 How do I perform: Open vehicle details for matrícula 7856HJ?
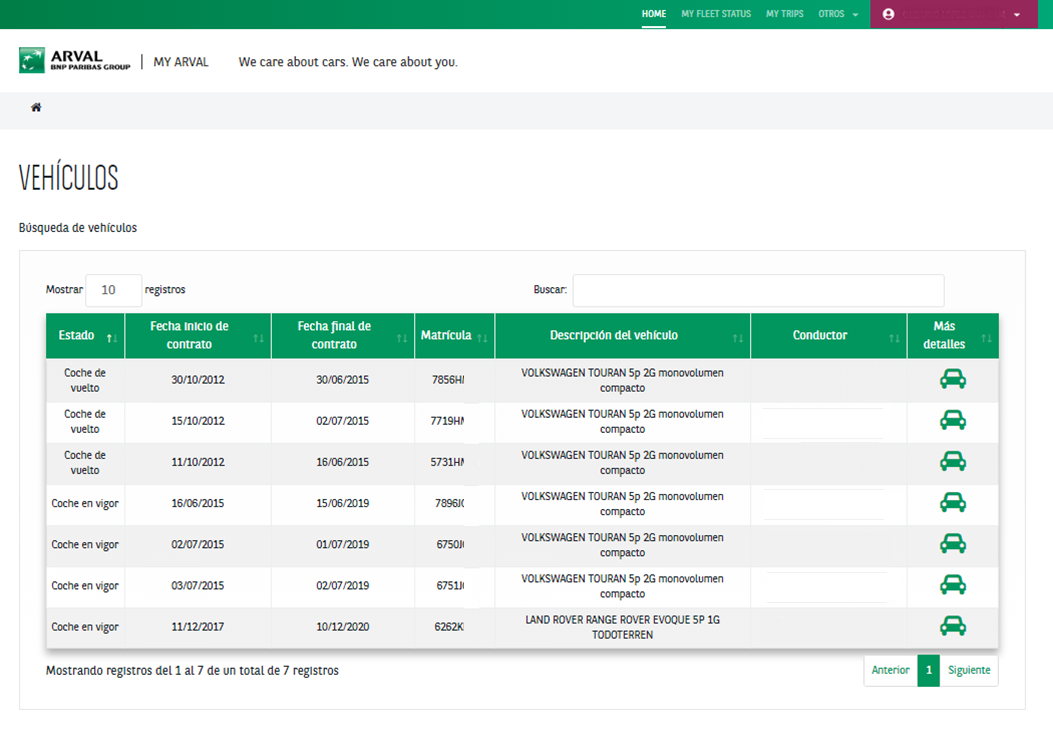tap(953, 379)
